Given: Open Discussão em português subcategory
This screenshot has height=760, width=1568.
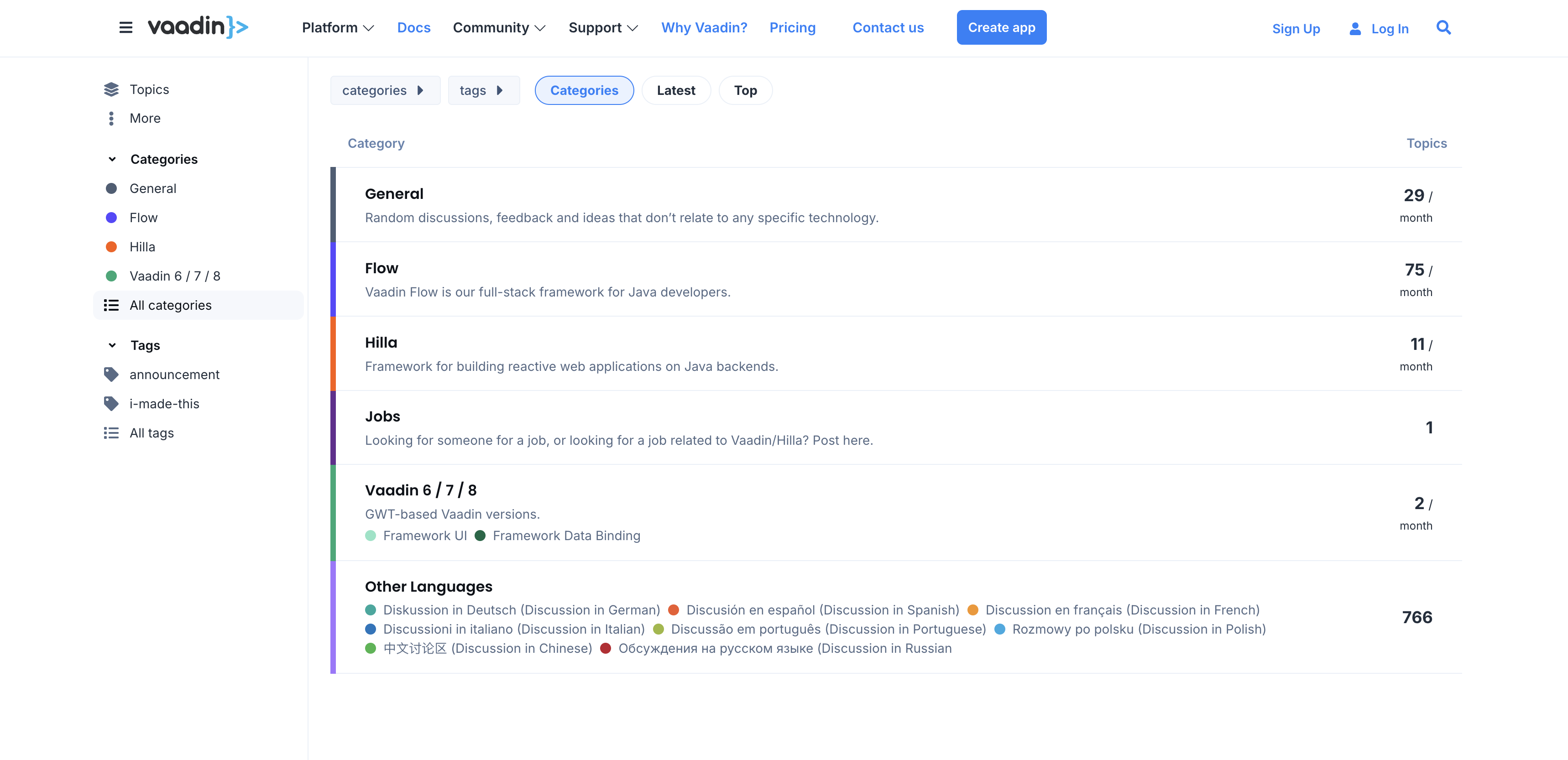Looking at the screenshot, I should (x=828, y=629).
